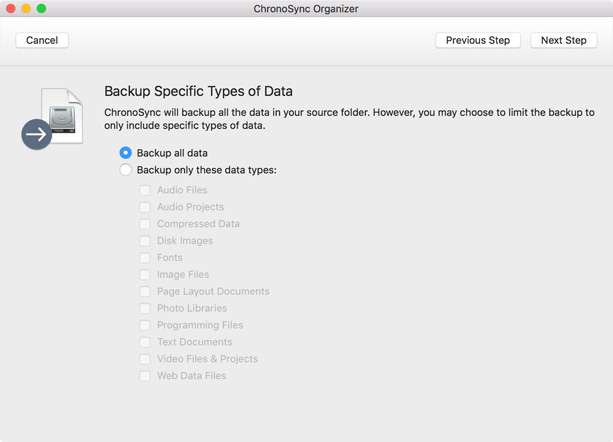
Task: Enable the Audio Projects checkbox
Action: pos(145,207)
